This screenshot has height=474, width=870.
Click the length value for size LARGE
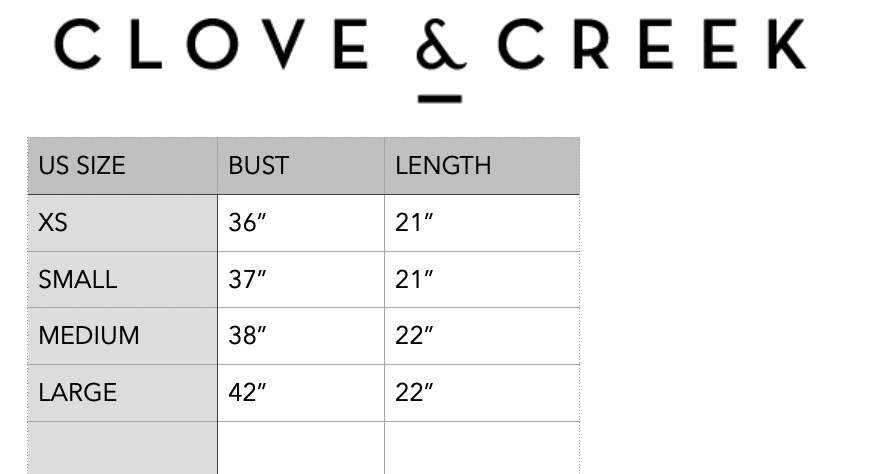click(x=412, y=393)
